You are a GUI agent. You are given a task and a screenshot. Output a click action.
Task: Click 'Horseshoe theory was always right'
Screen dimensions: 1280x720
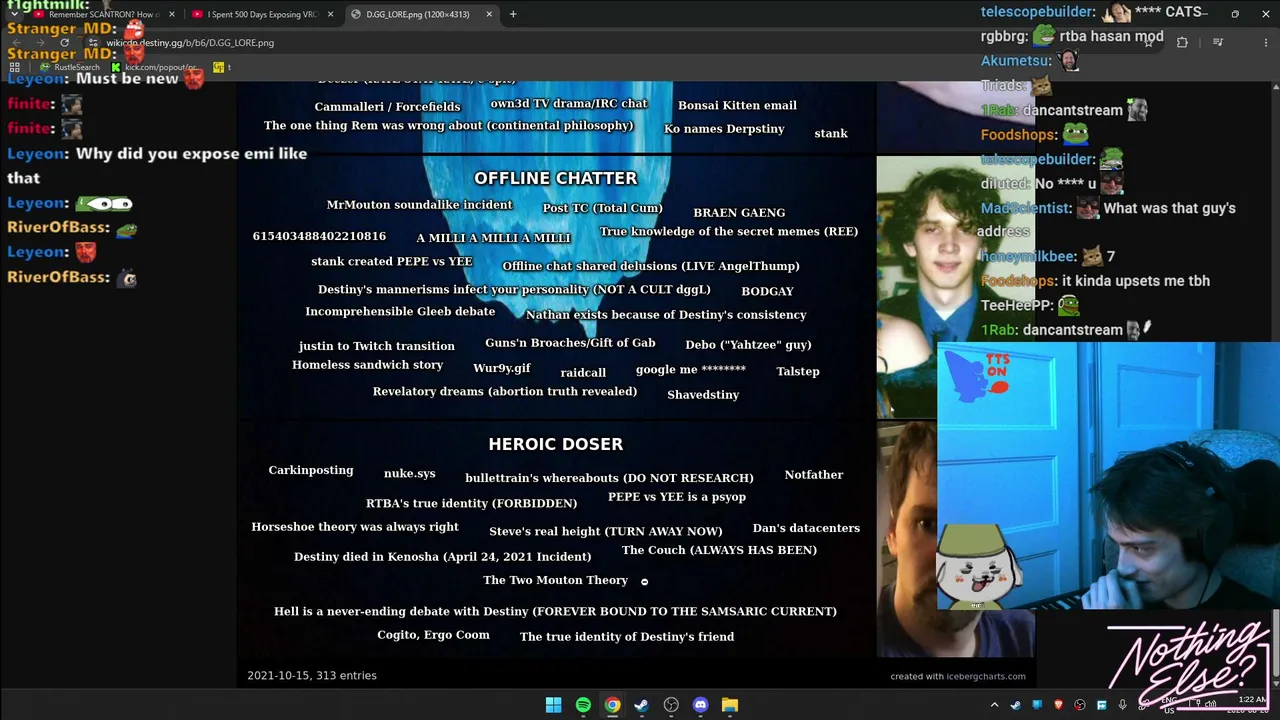(355, 527)
